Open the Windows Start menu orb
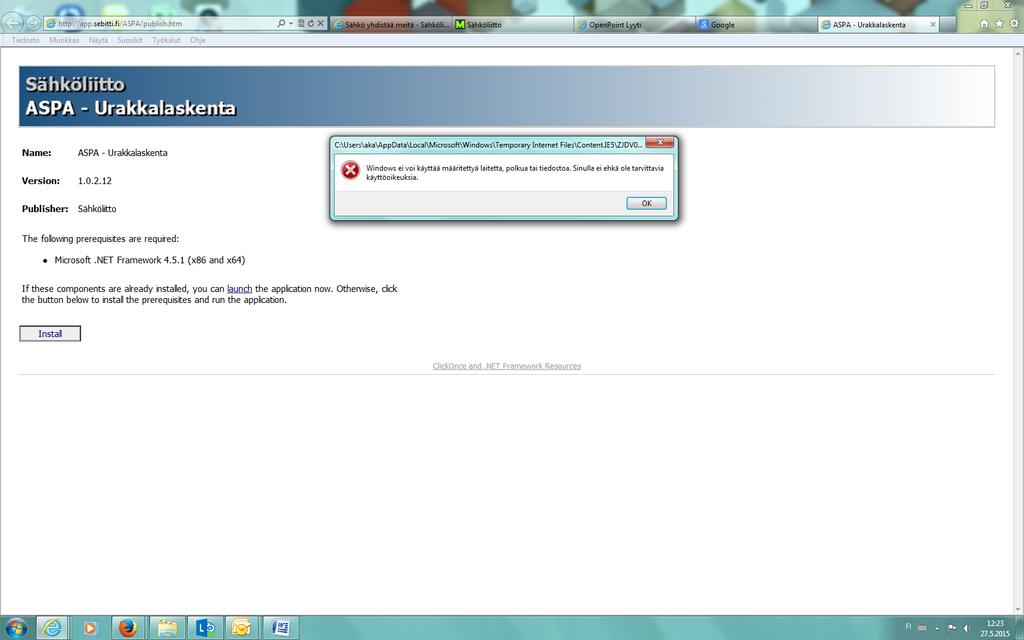Image resolution: width=1024 pixels, height=640 pixels. (16, 628)
